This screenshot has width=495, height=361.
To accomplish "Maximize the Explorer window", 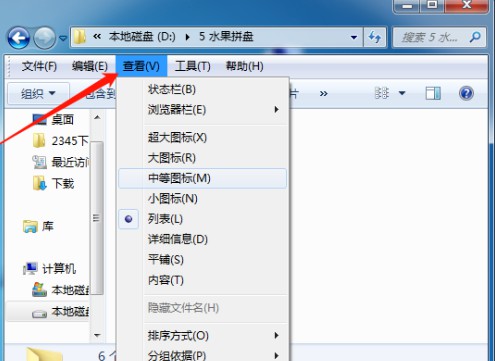I will pyautogui.click(x=432, y=5).
